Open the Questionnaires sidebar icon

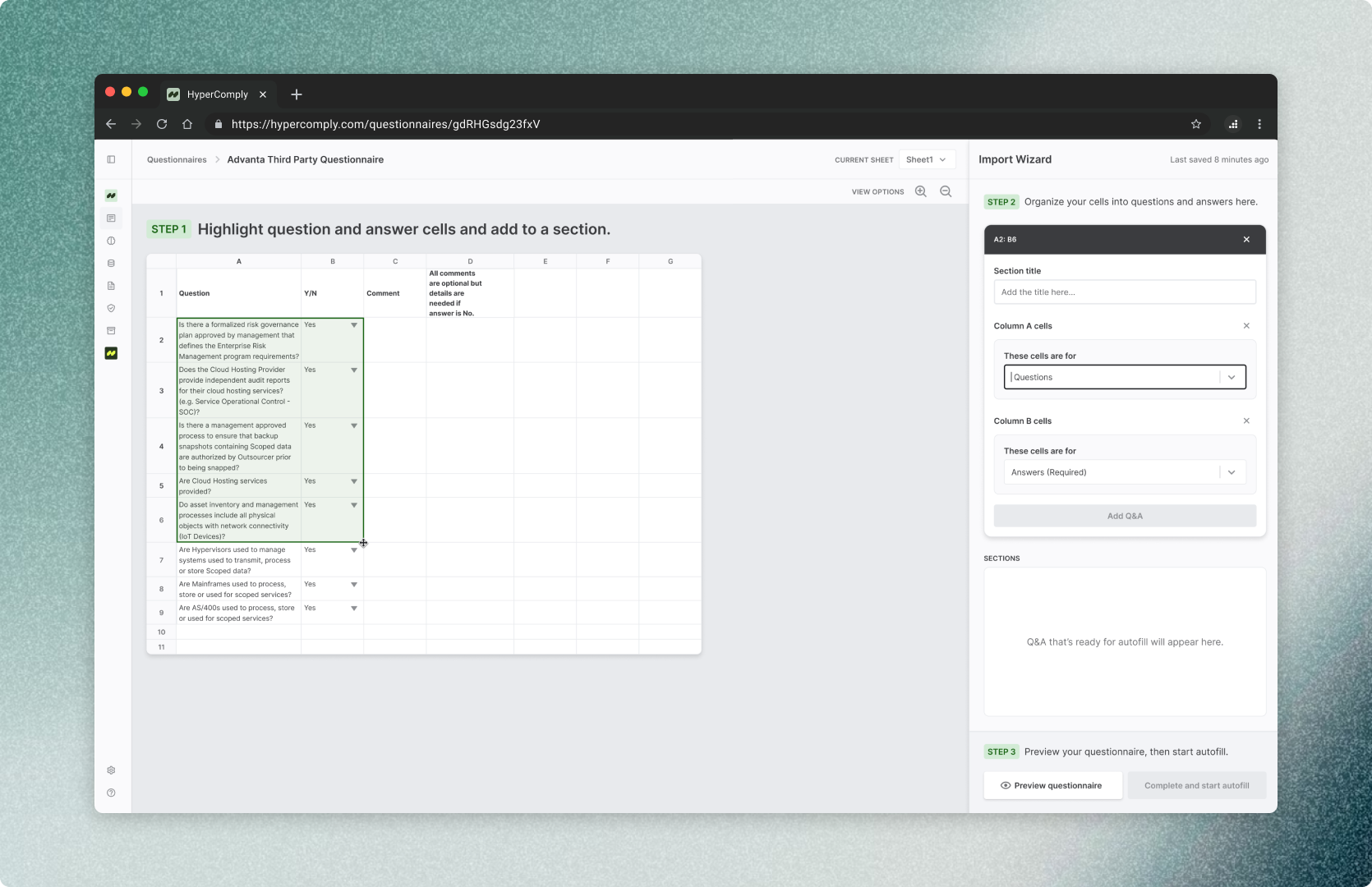click(111, 218)
